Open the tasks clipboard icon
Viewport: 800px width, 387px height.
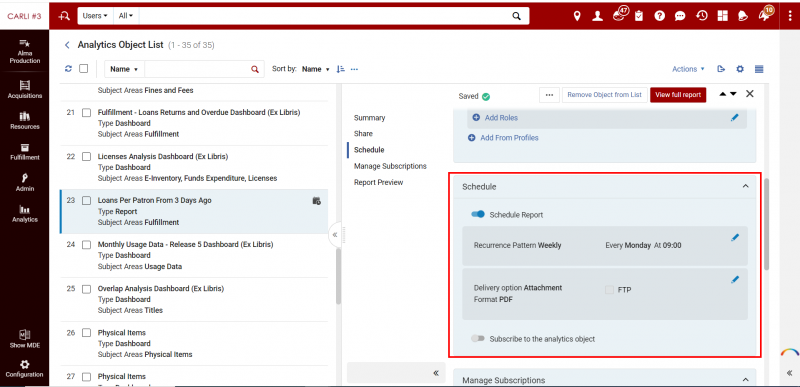639,16
